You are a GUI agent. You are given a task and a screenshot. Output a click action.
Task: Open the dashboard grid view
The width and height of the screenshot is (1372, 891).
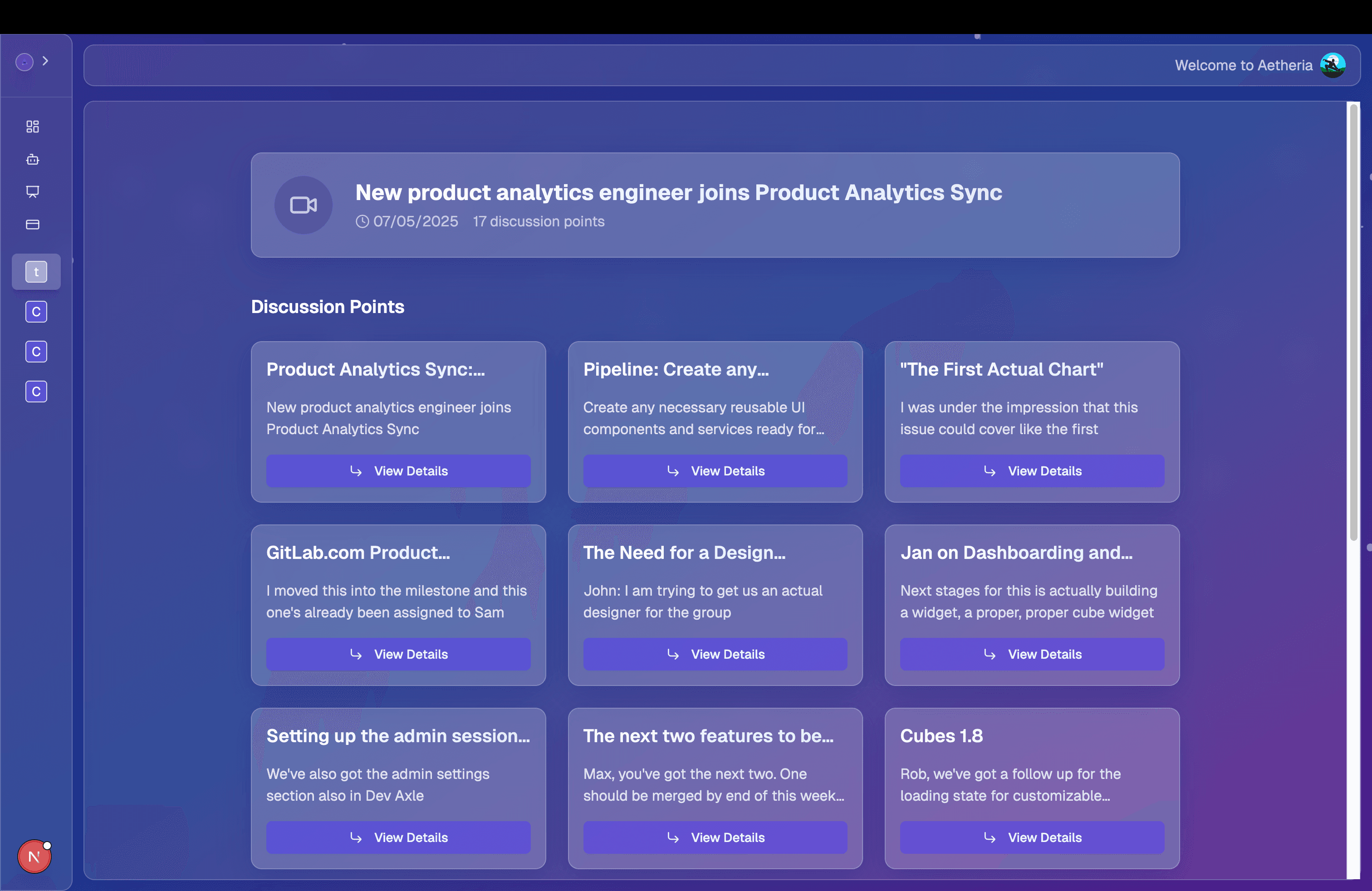33,126
